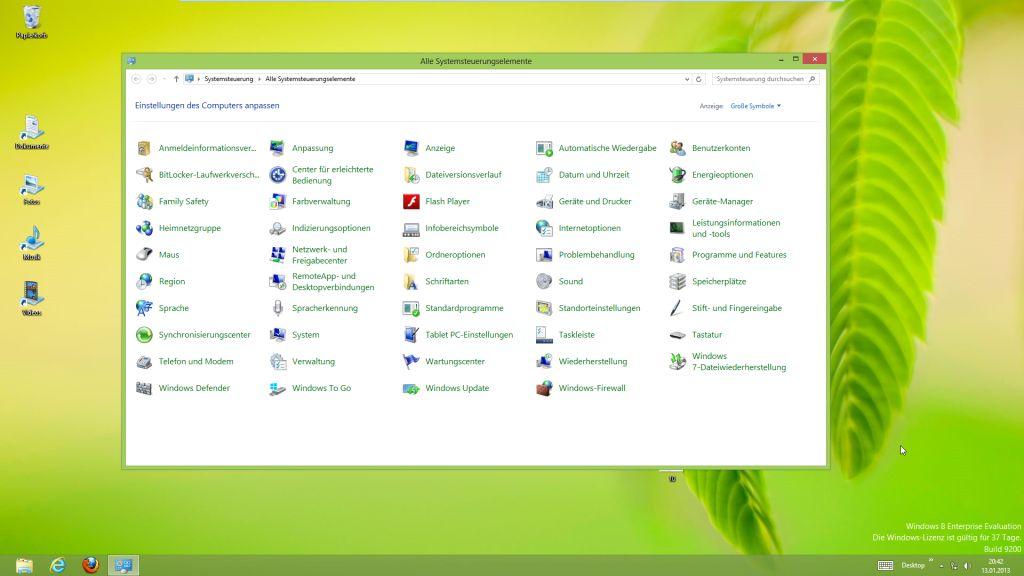The width and height of the screenshot is (1024, 576).
Task: Open the Windows Update icon
Action: pos(411,389)
